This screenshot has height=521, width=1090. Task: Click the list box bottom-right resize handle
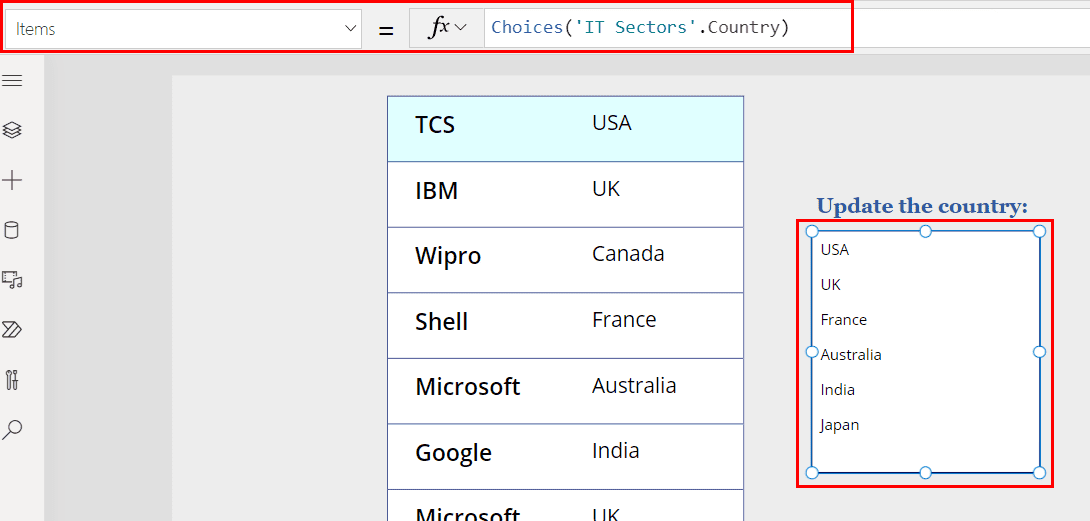[1039, 473]
